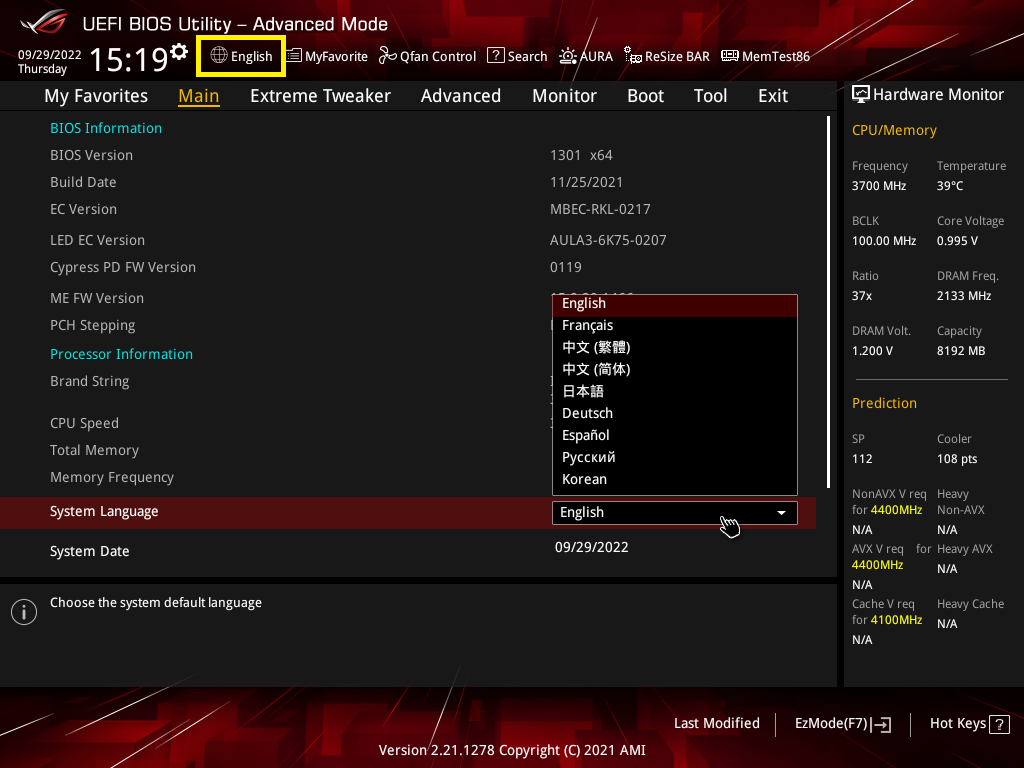Open the Monitor tab
Image resolution: width=1024 pixels, height=768 pixels.
564,96
